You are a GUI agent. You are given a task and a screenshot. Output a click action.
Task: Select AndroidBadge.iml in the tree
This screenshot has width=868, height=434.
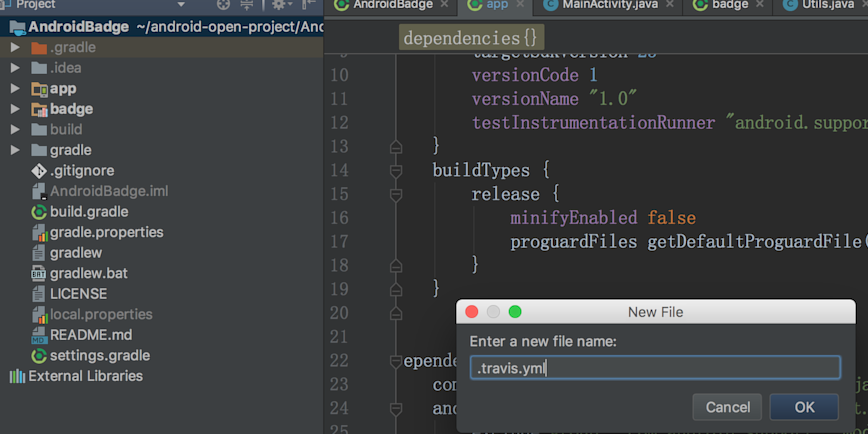click(109, 192)
